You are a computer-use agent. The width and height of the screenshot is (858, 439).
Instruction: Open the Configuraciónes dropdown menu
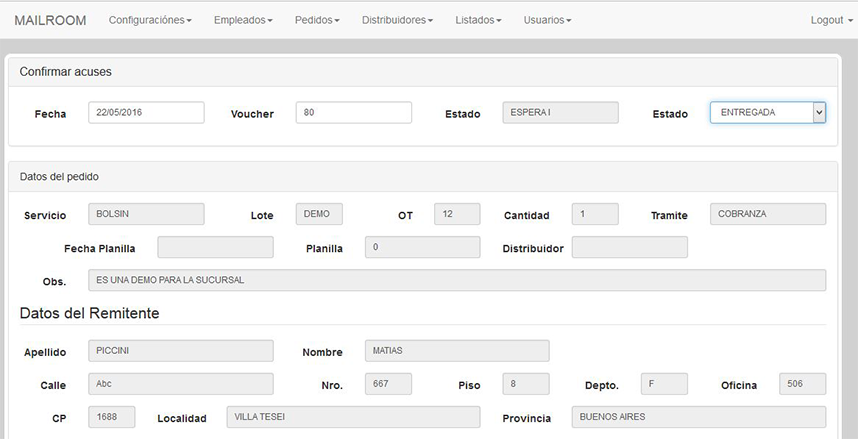pyautogui.click(x=149, y=20)
